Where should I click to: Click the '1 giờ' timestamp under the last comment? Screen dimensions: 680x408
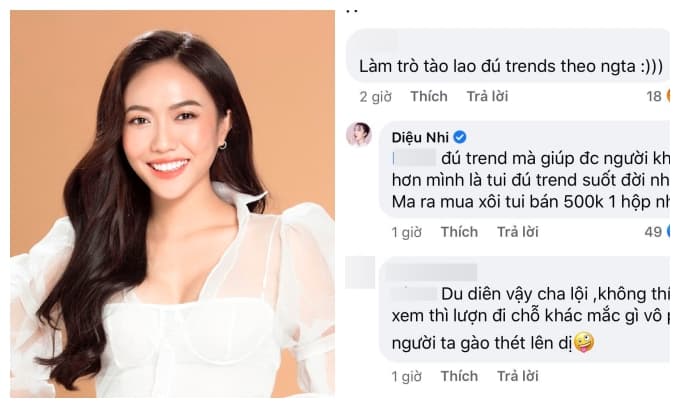point(406,376)
